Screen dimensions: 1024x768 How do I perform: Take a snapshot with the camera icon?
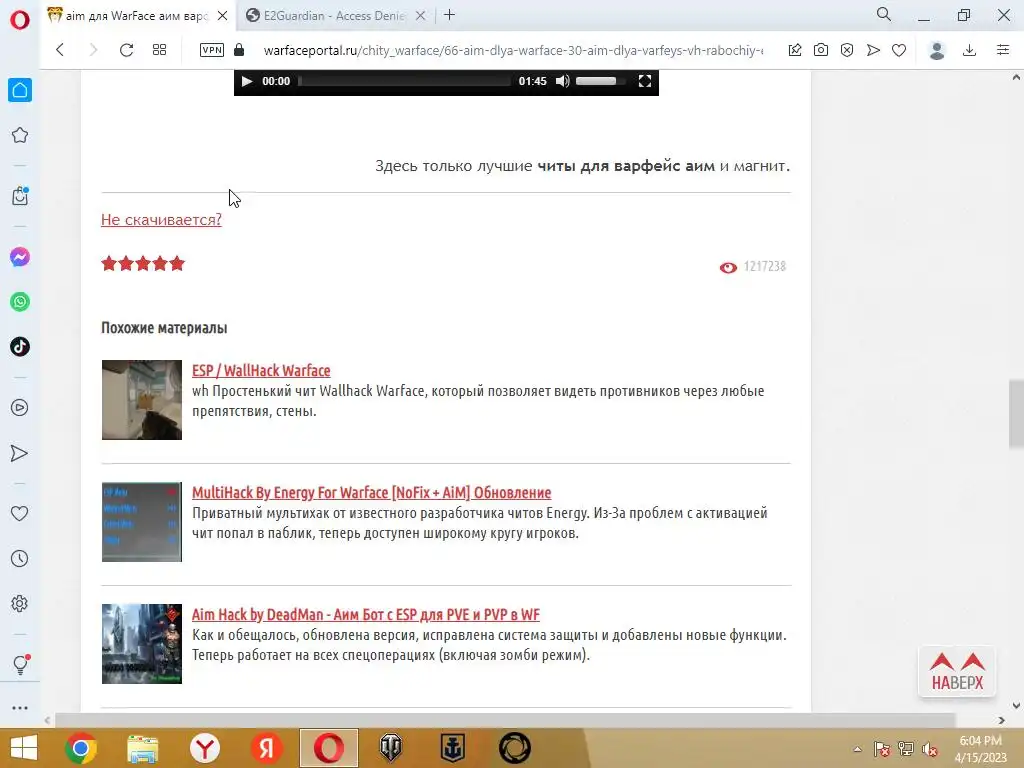(x=821, y=50)
